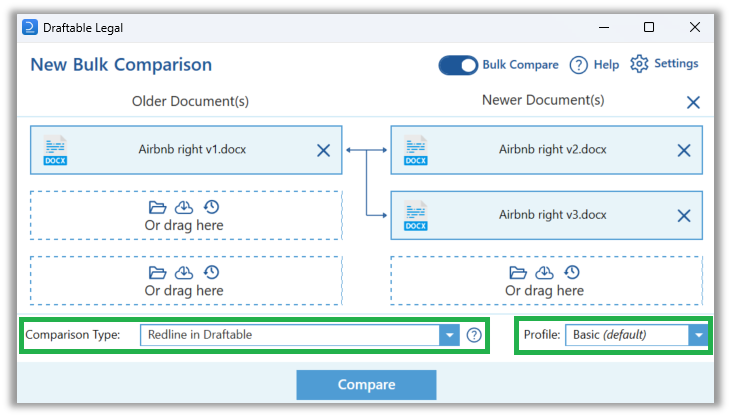Viewport: 731px width, 417px height.
Task: Click the New Bulk Comparison title
Action: 121,65
